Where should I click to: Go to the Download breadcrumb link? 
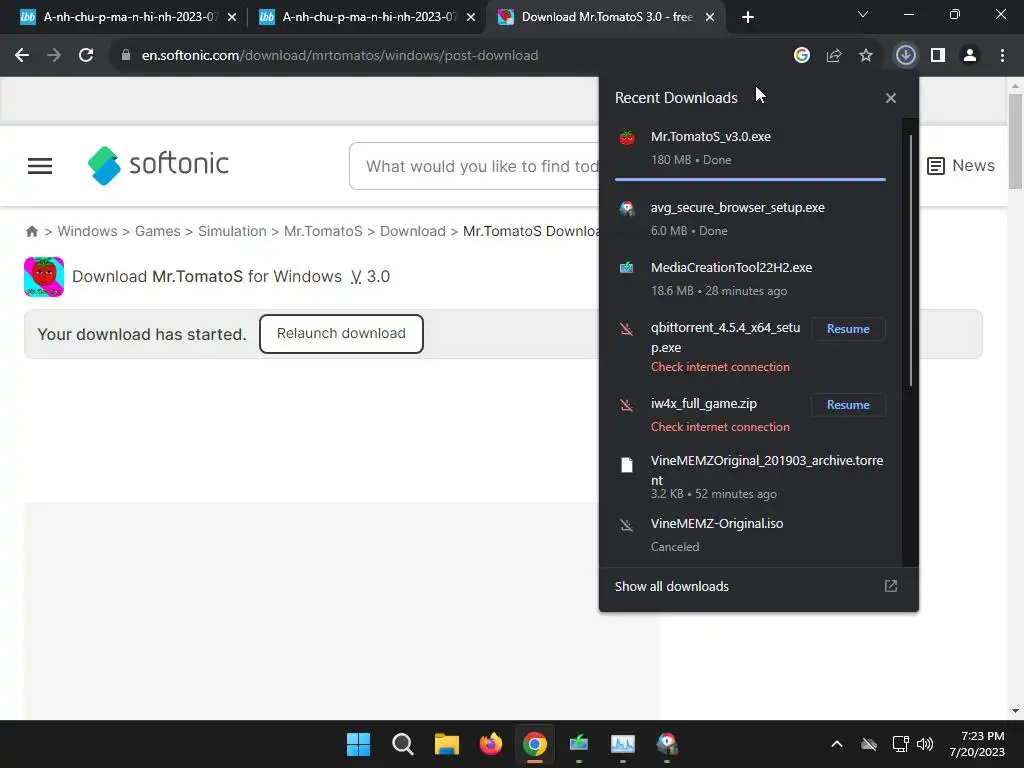click(413, 231)
